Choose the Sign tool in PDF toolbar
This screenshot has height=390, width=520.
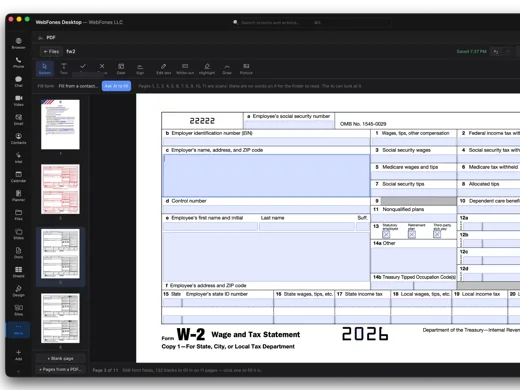pos(140,69)
